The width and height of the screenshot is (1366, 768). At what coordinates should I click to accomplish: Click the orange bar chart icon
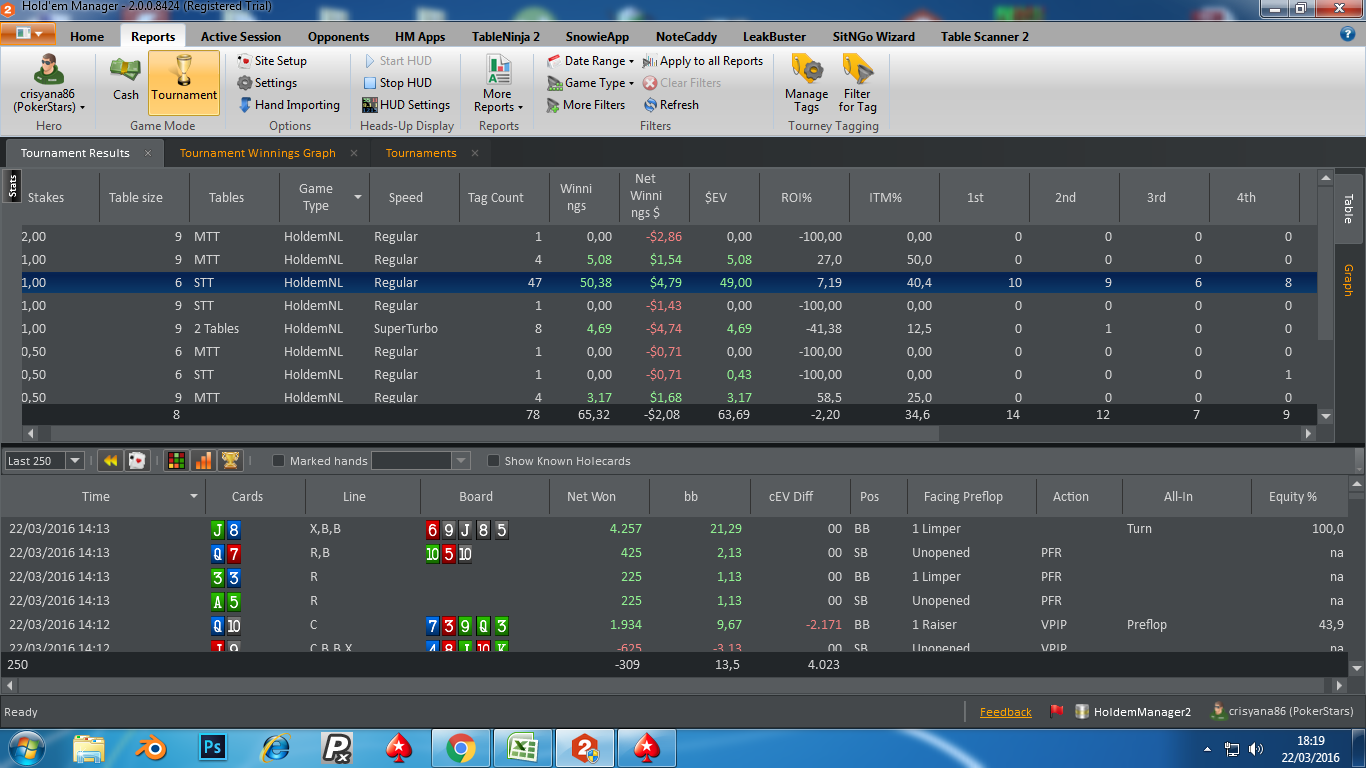tap(203, 461)
